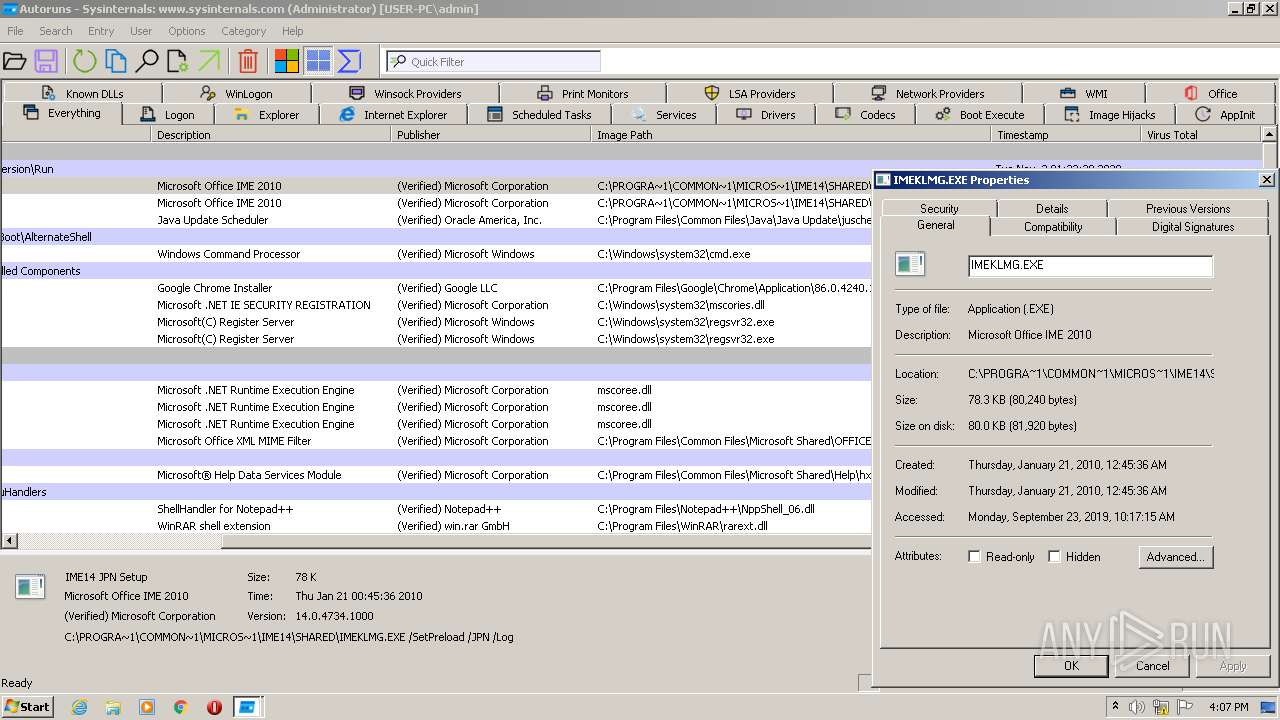
Task: Open the Previous Versions tab
Action: [1188, 208]
